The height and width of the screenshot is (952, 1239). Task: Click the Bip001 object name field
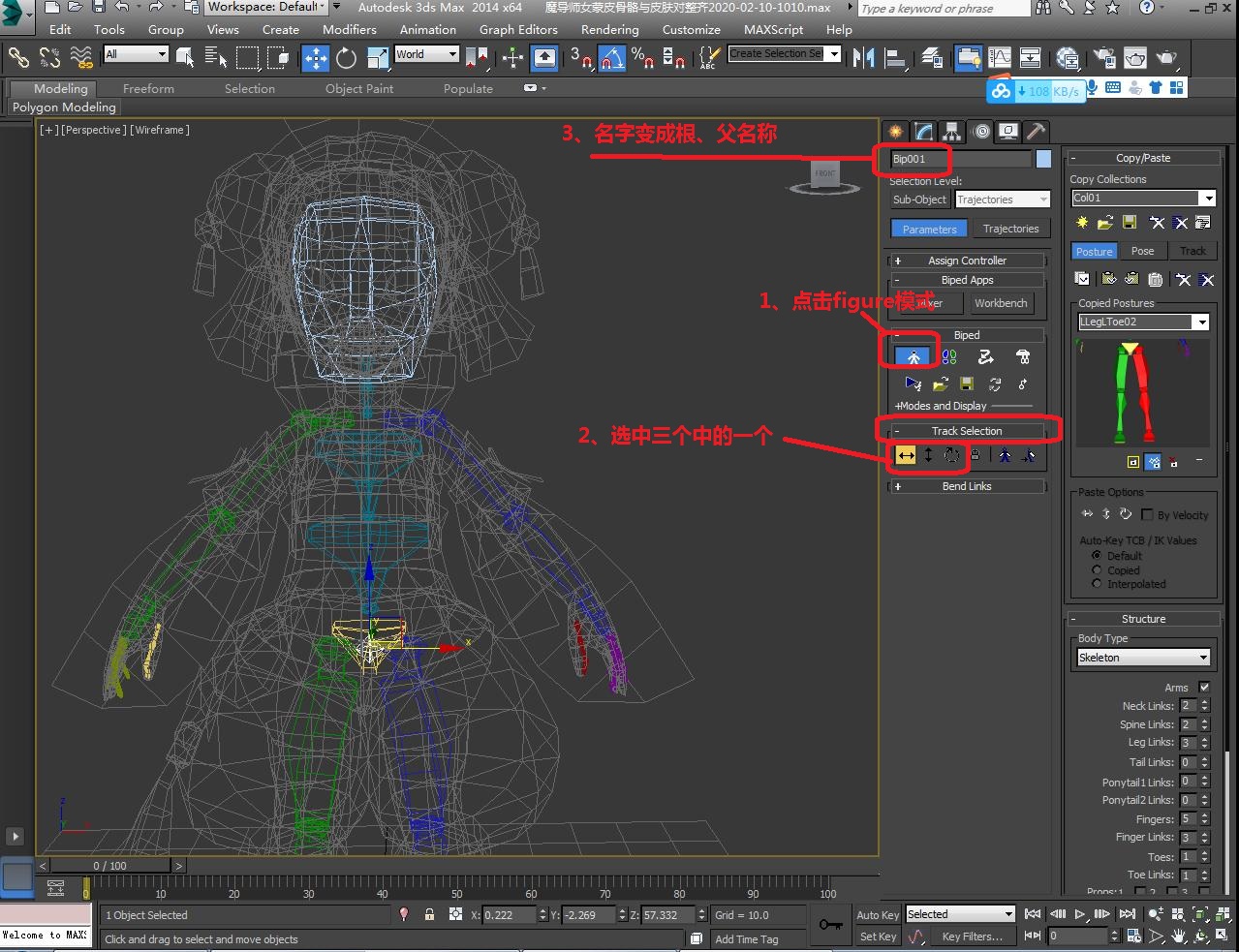(961, 159)
